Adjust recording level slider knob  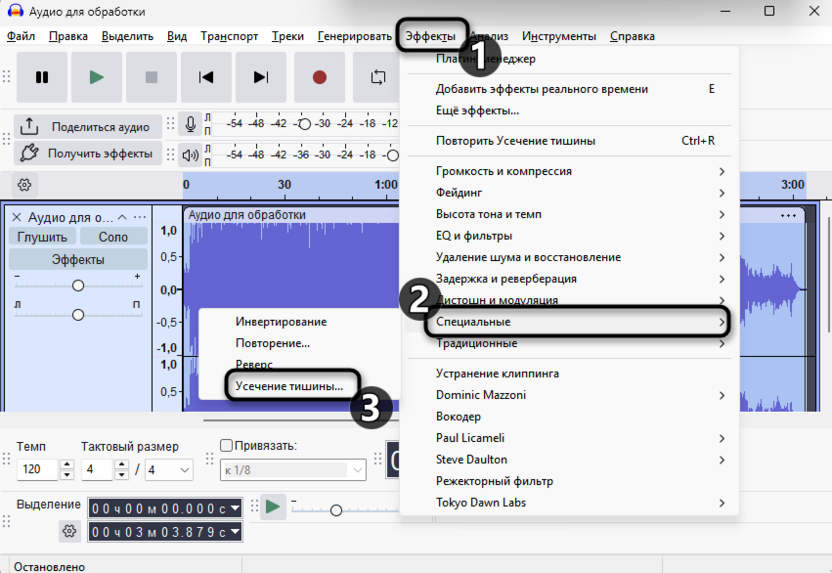(x=305, y=124)
